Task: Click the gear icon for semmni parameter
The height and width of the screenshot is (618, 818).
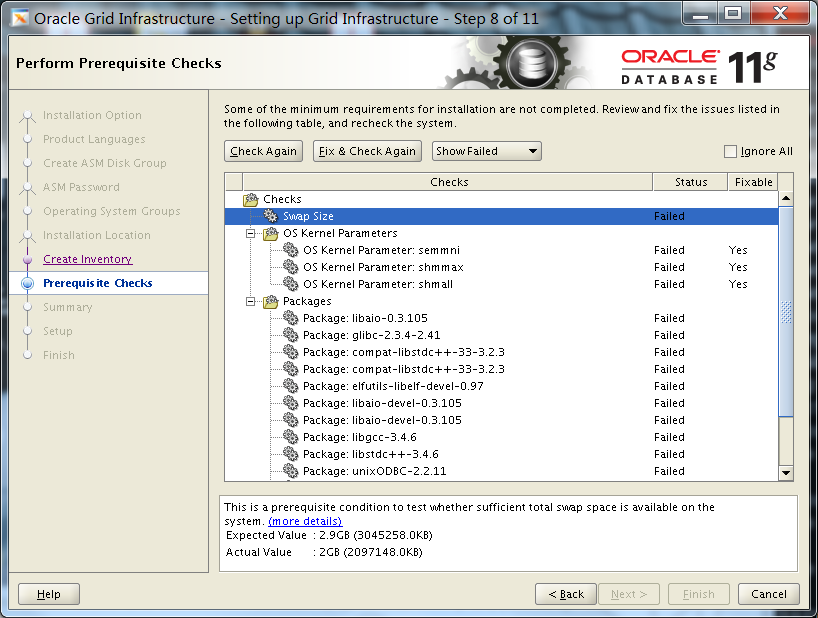Action: click(291, 250)
